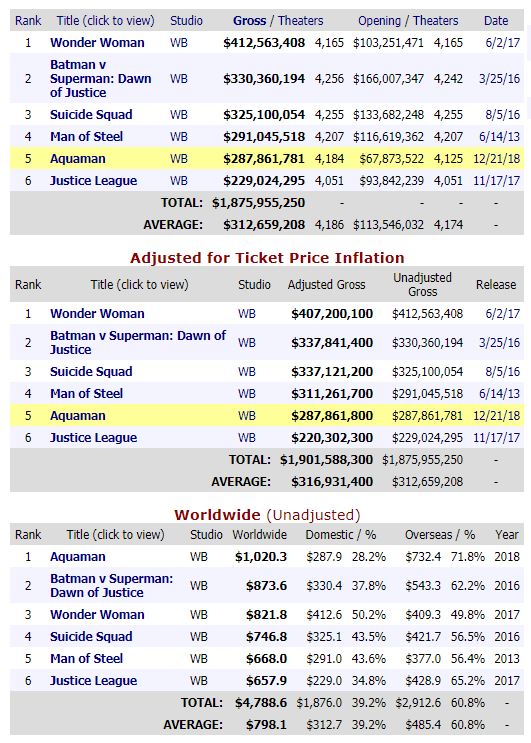This screenshot has width=531, height=743.
Task: Sort top table by Gross header
Action: click(249, 21)
